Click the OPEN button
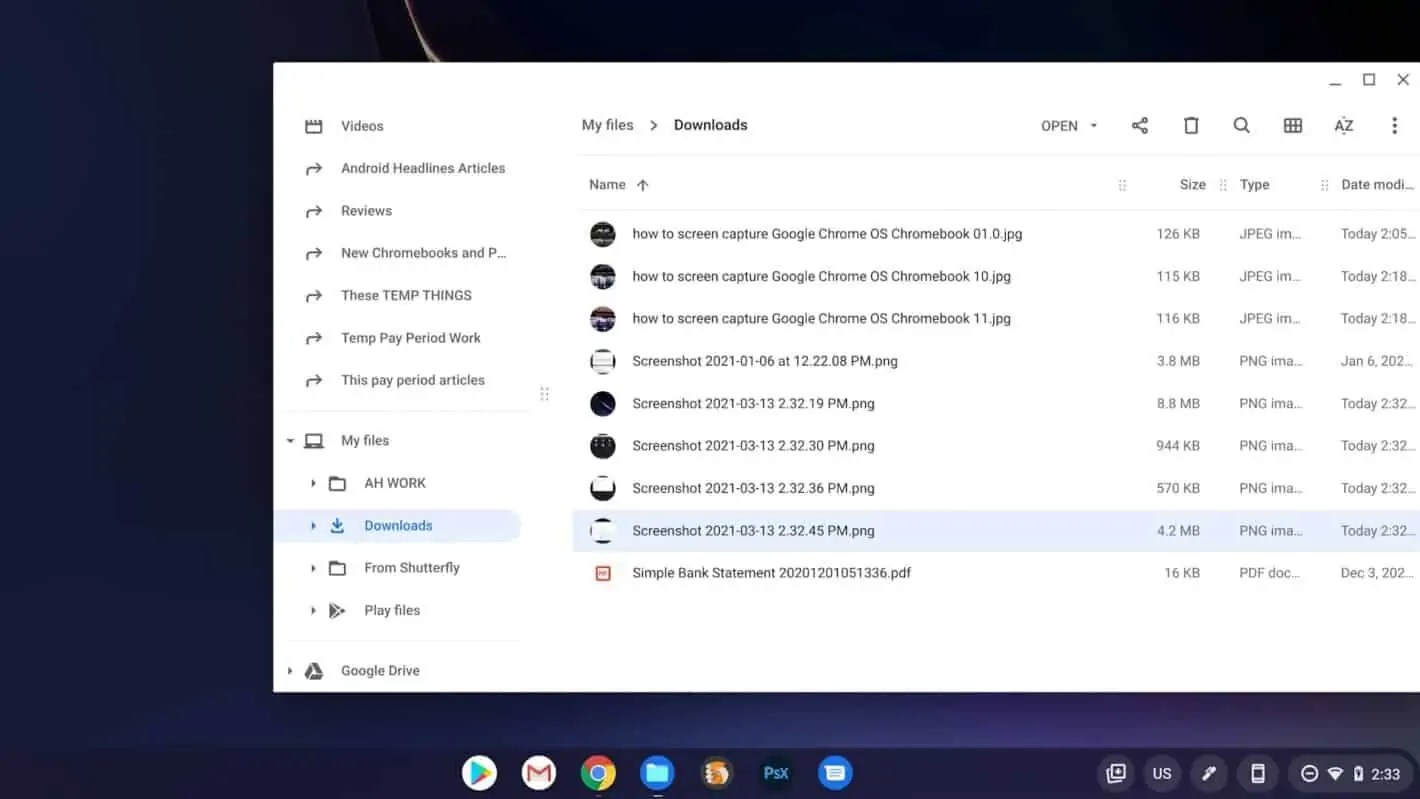Screen dimensions: 1420x799 point(1059,126)
